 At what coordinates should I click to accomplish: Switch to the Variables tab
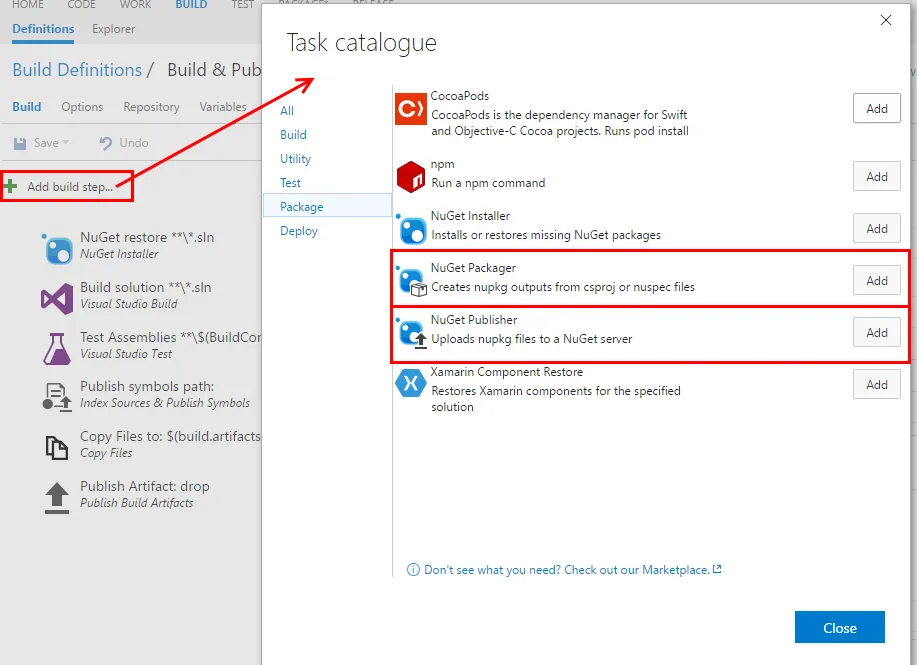coord(222,106)
